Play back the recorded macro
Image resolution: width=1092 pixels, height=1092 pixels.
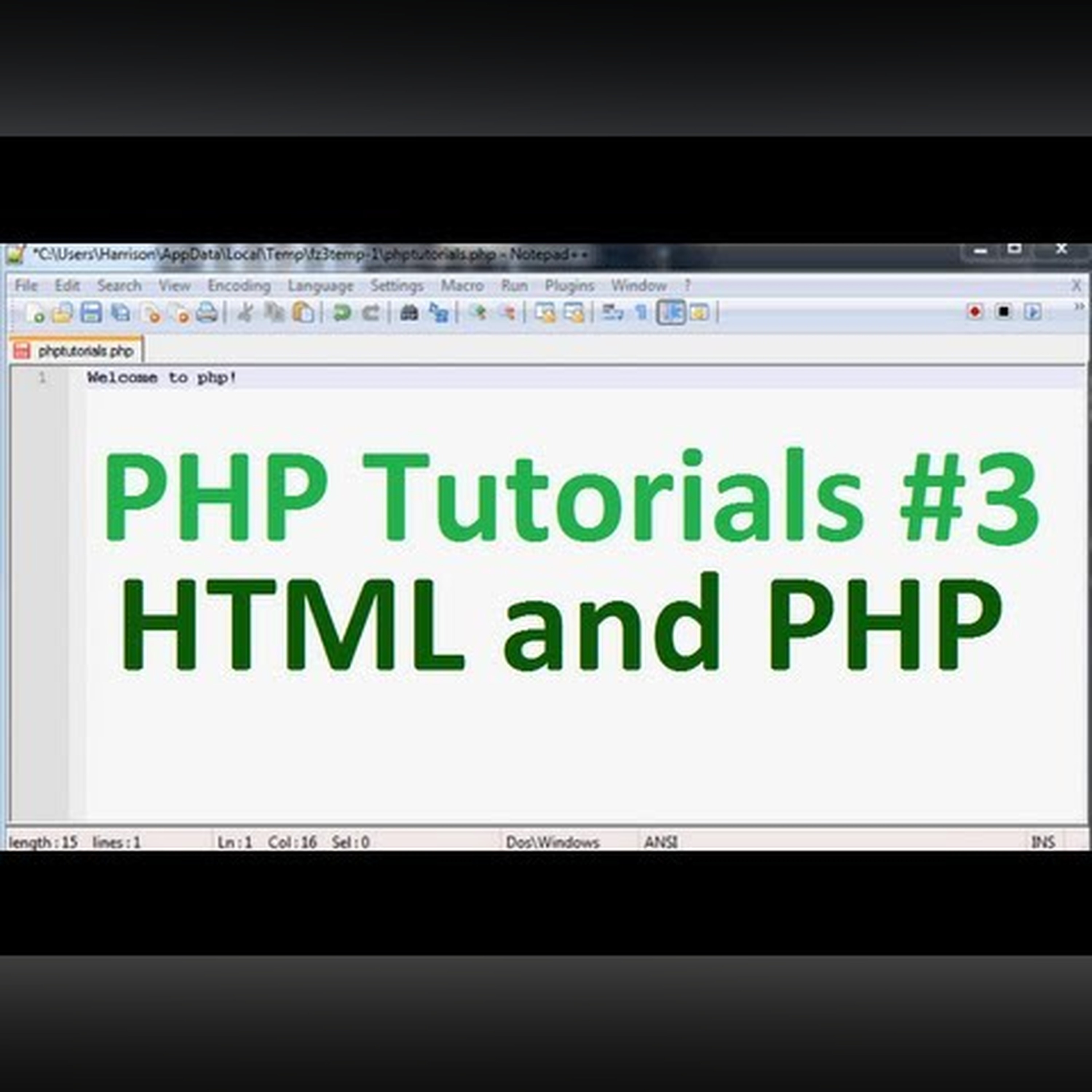click(x=1033, y=312)
